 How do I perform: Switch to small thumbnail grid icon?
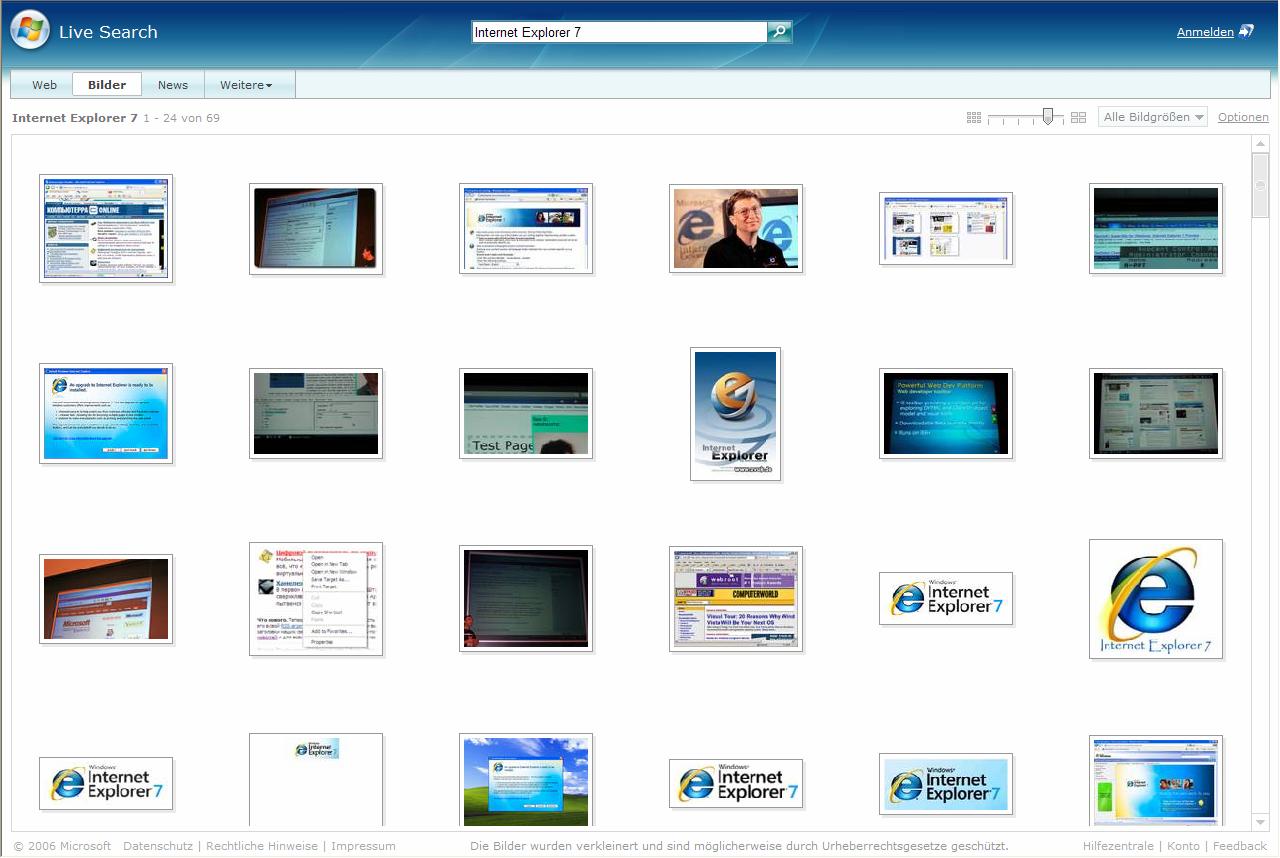(974, 118)
